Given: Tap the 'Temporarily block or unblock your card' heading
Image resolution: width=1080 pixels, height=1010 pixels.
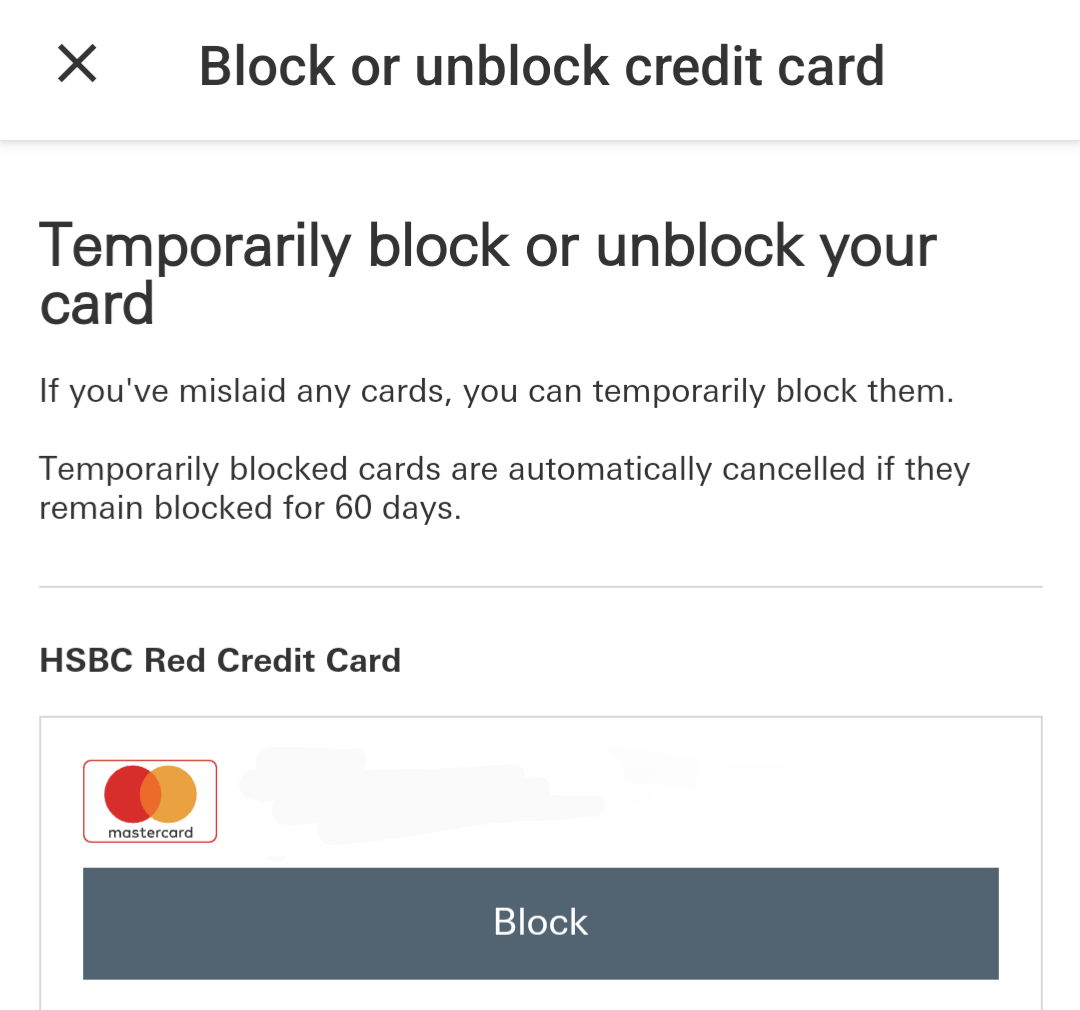Looking at the screenshot, I should pyautogui.click(x=488, y=274).
